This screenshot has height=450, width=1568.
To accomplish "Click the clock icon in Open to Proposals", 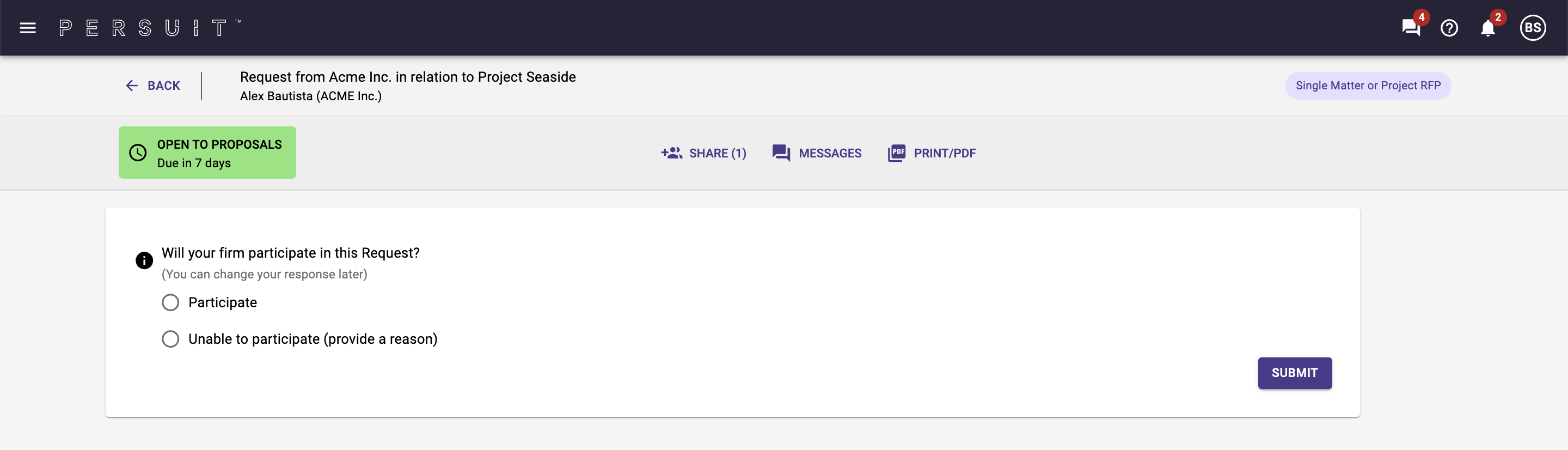I will point(138,153).
